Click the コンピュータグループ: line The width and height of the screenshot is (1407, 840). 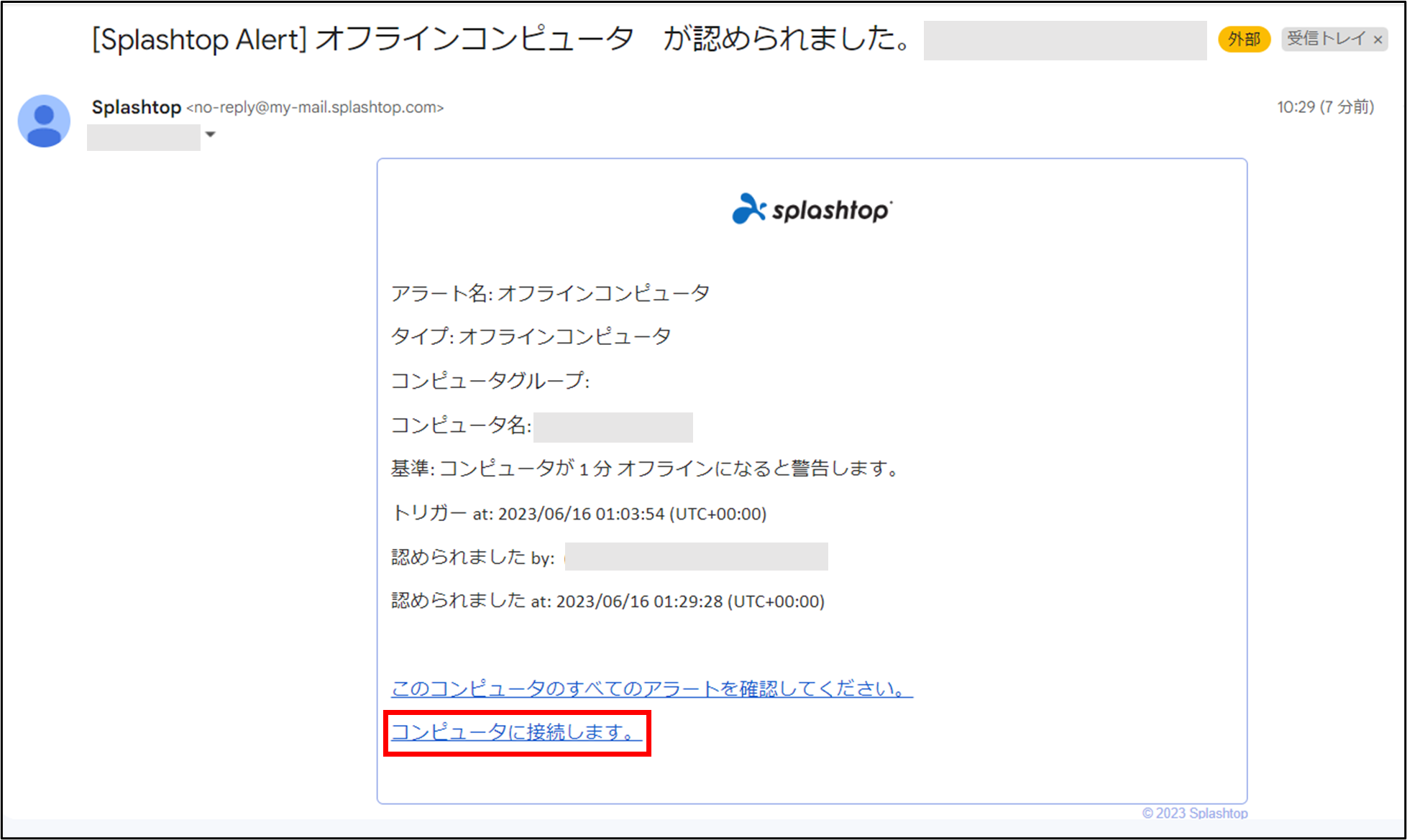click(490, 381)
